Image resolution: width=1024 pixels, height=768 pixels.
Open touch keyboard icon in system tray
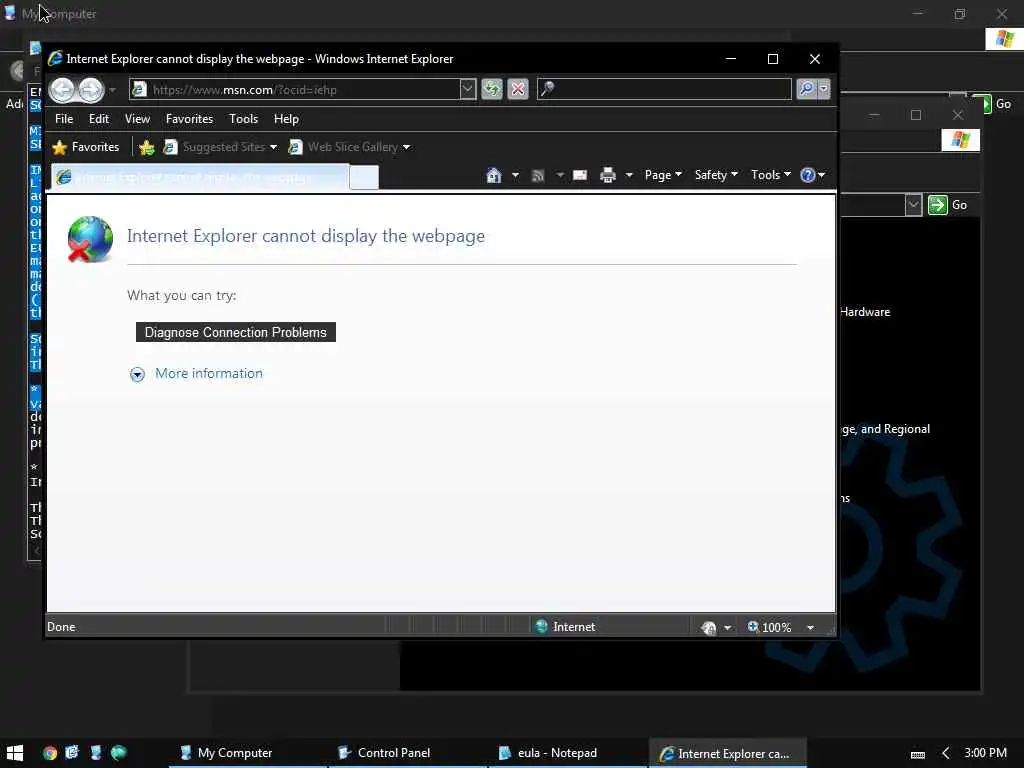918,754
